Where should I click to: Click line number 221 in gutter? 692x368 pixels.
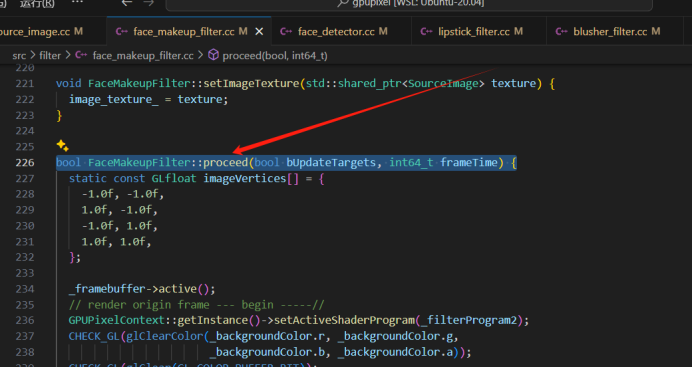click(x=25, y=83)
